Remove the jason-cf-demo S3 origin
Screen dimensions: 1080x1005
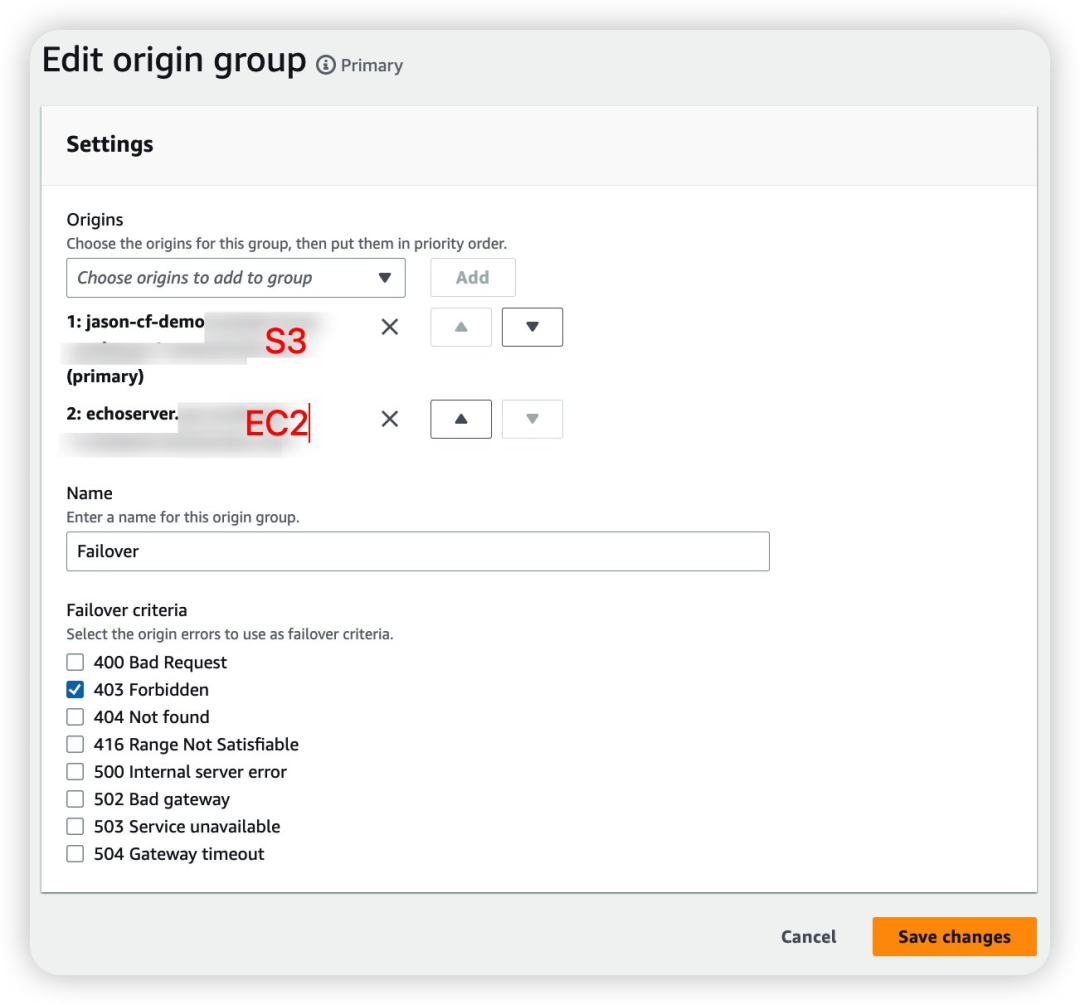tap(390, 327)
